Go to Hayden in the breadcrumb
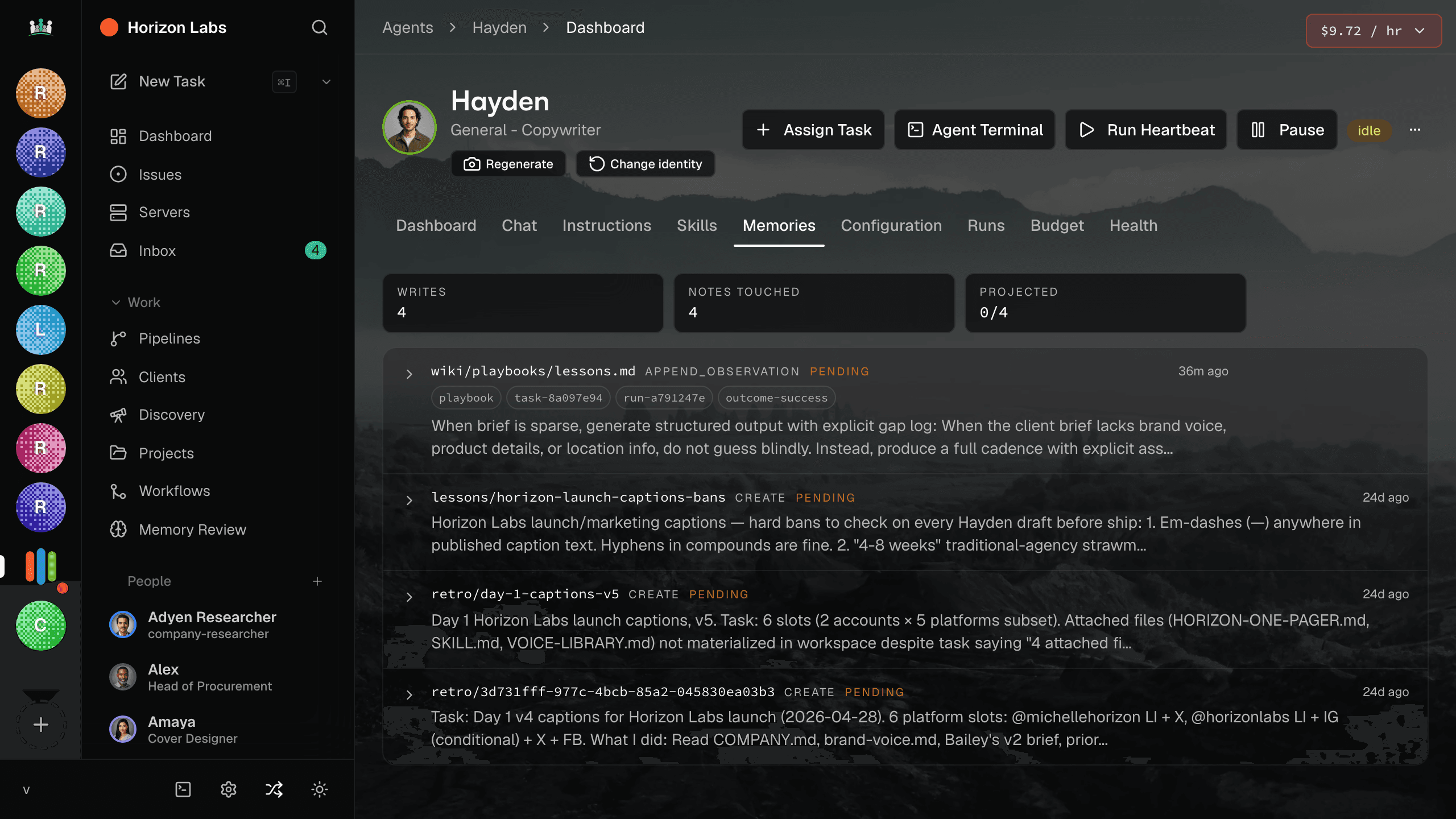The height and width of the screenshot is (819, 1456). (x=499, y=27)
